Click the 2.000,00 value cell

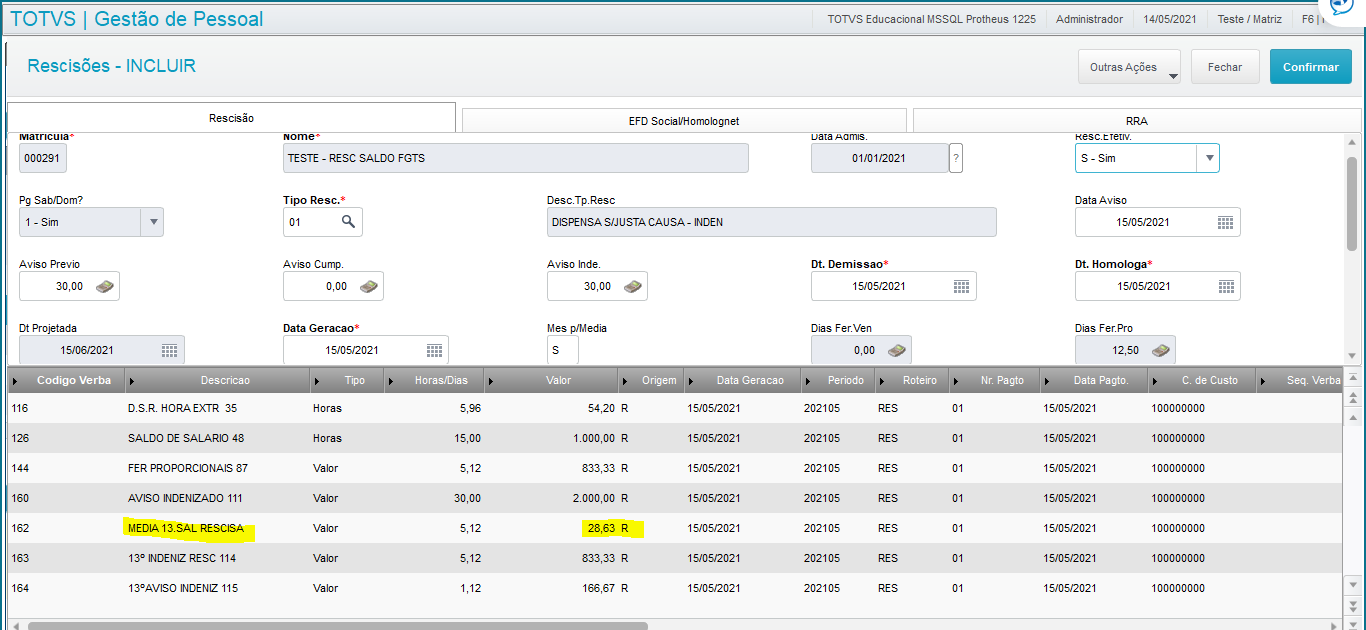[x=593, y=498]
